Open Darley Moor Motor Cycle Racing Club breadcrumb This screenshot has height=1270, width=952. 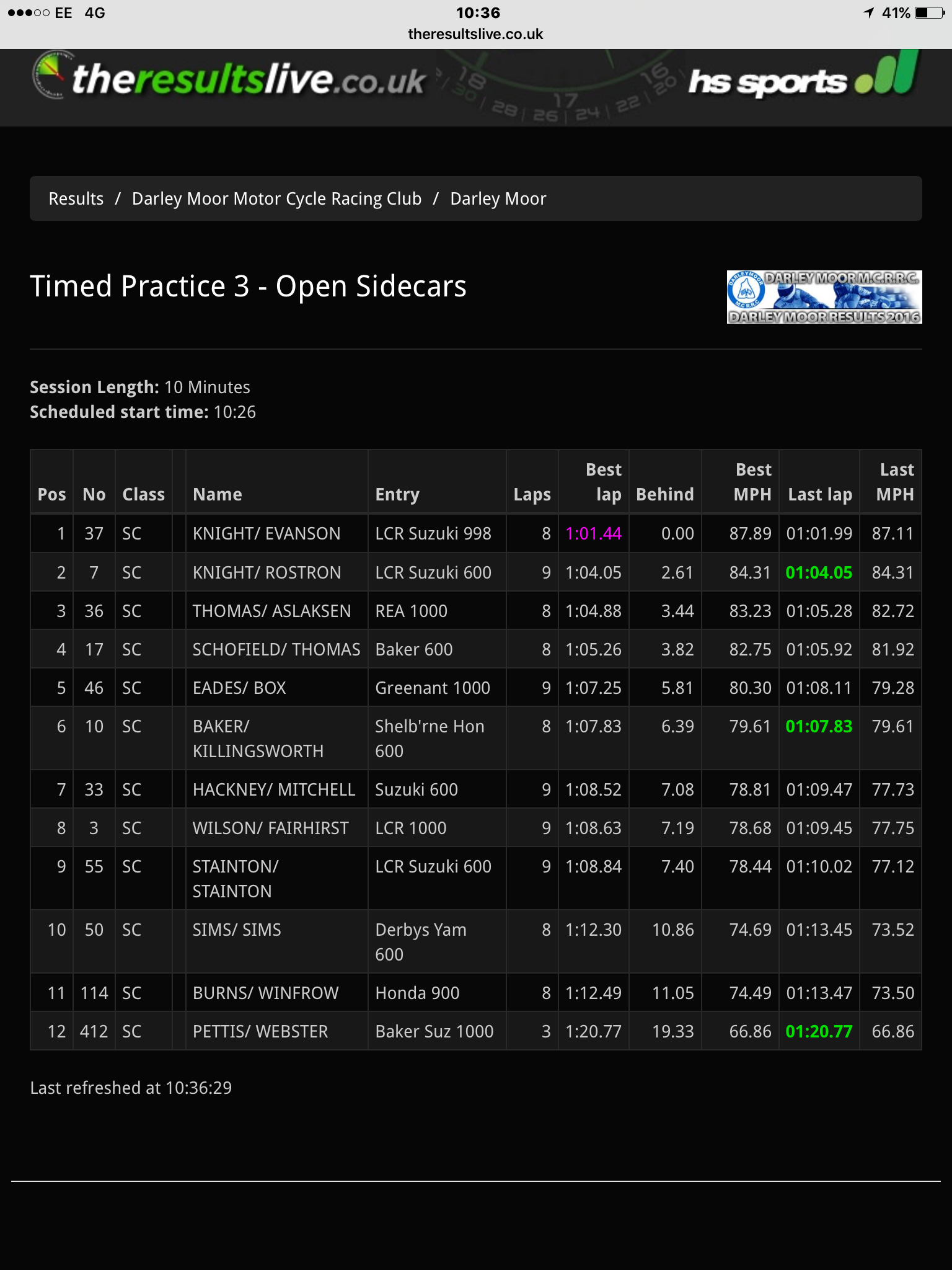pyautogui.click(x=276, y=198)
